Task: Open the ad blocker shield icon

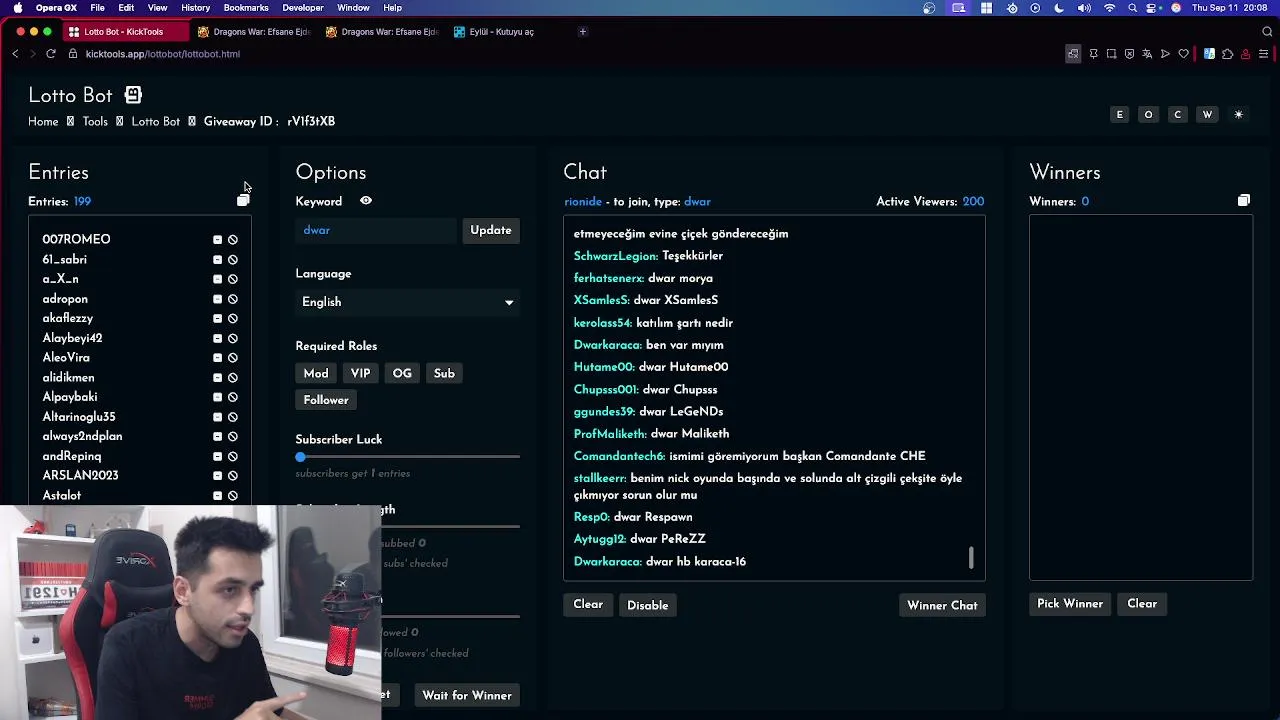Action: pyautogui.click(x=1129, y=54)
